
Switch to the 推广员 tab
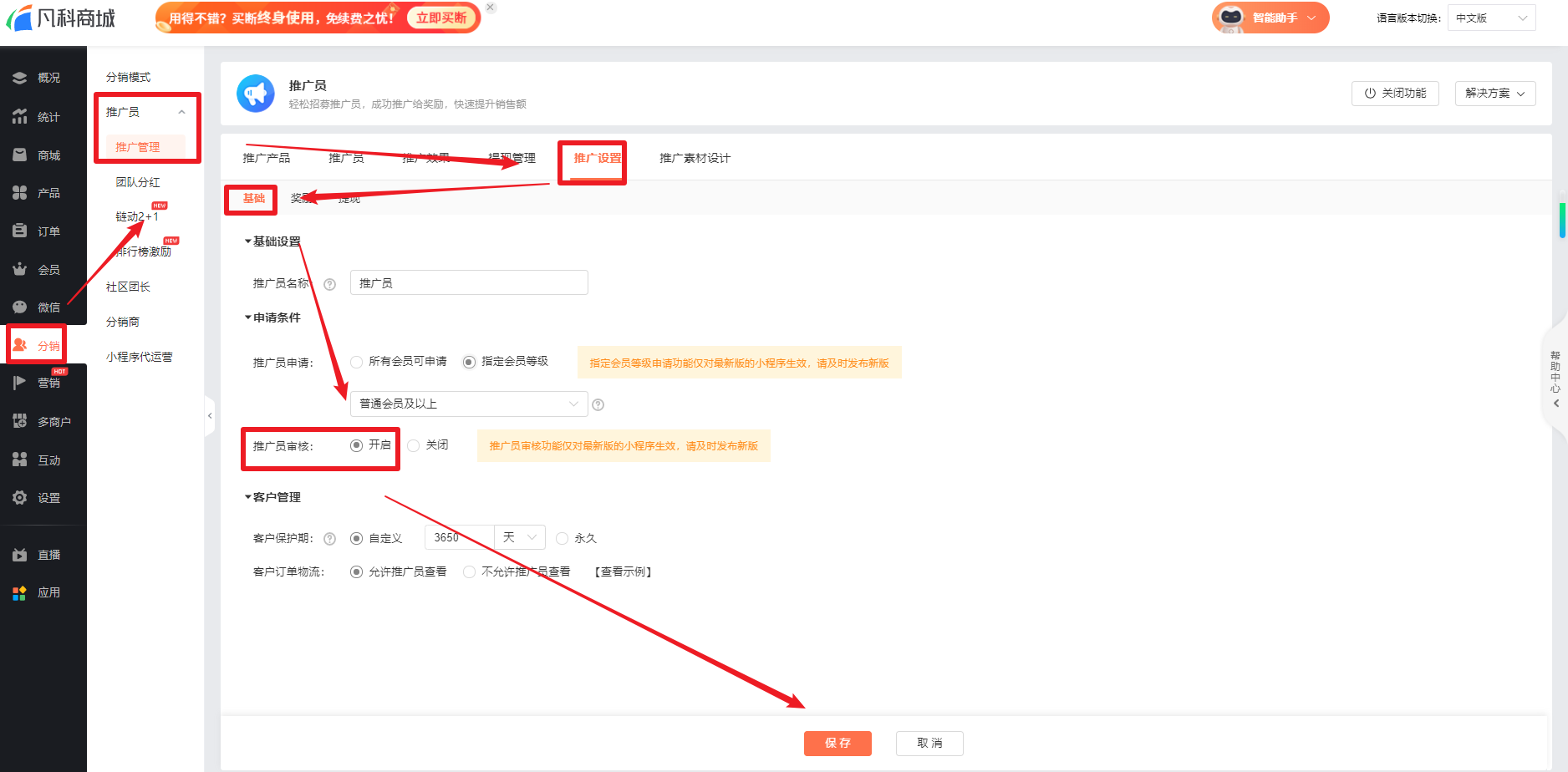(x=346, y=158)
